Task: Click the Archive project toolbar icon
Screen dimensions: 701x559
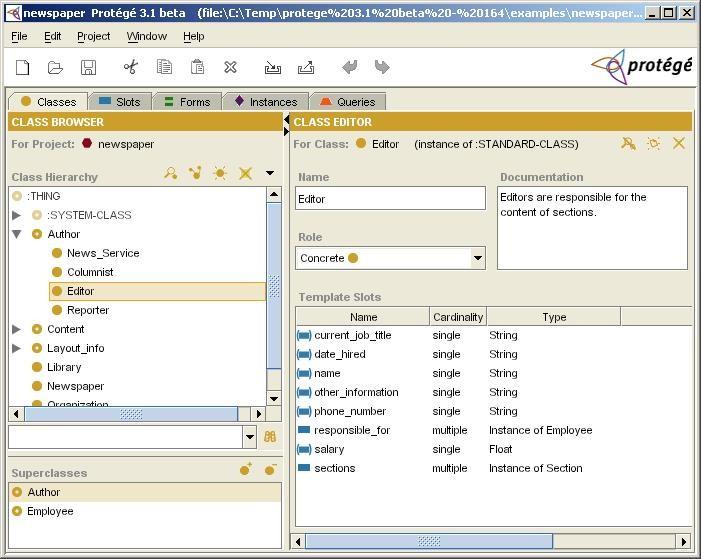Action: pos(273,68)
